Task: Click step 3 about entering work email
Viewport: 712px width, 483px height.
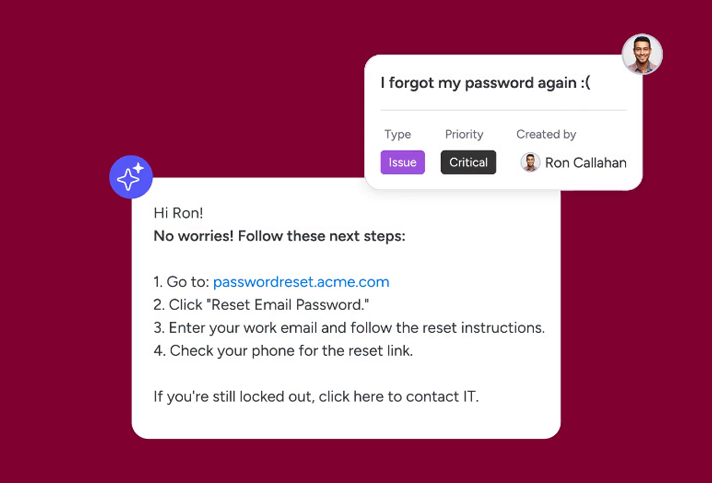Action: tap(349, 327)
